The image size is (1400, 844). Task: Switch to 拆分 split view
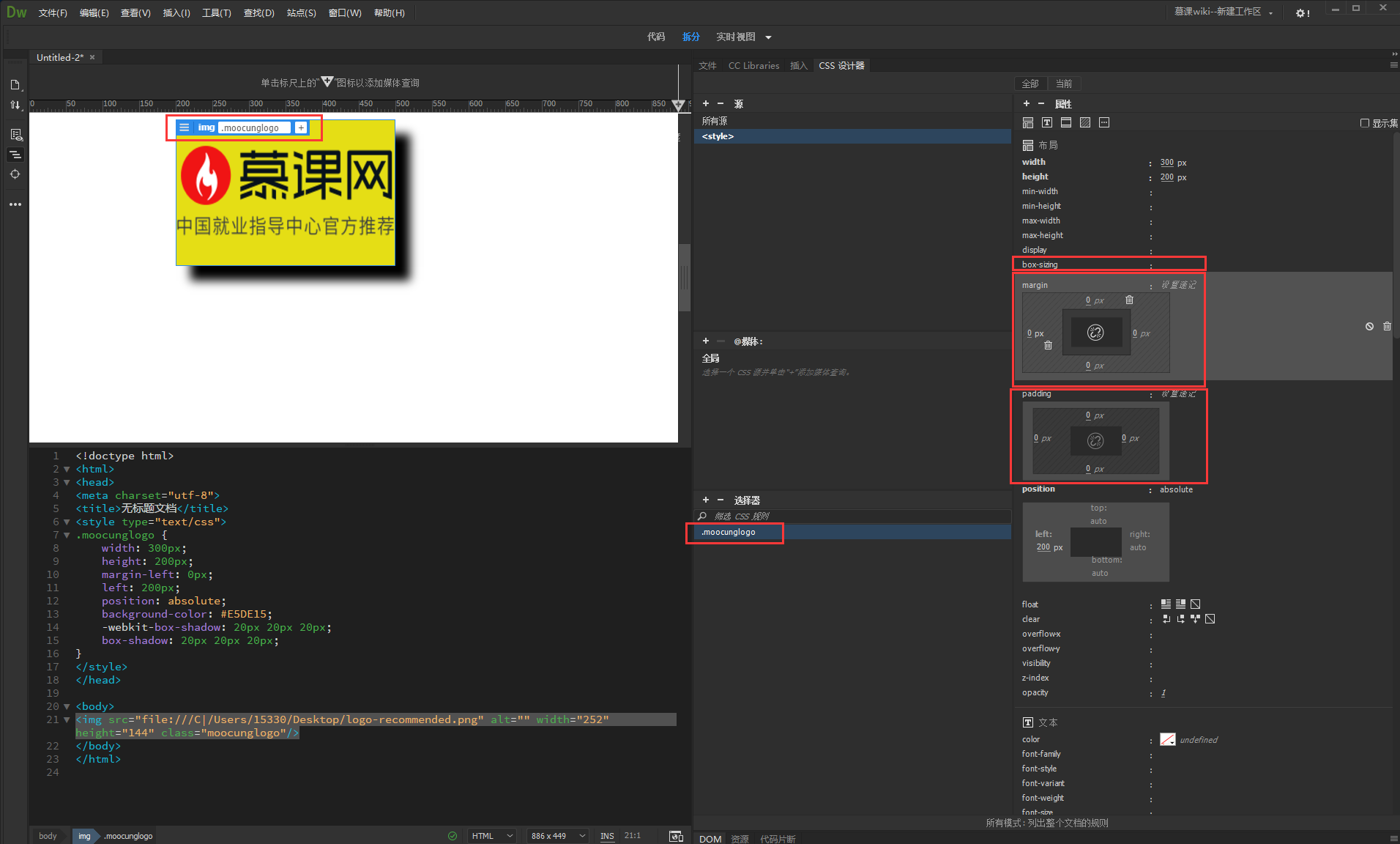pyautogui.click(x=690, y=37)
